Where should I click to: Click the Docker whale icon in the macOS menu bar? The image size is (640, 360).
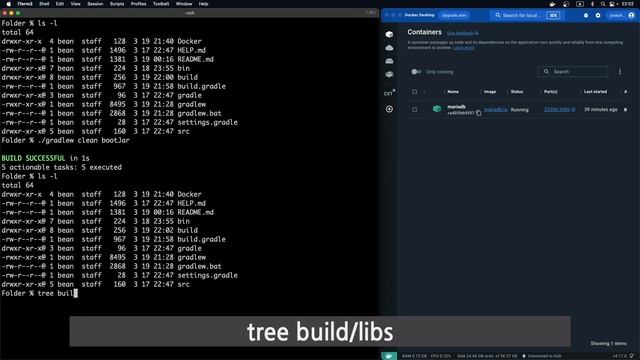point(552,4)
